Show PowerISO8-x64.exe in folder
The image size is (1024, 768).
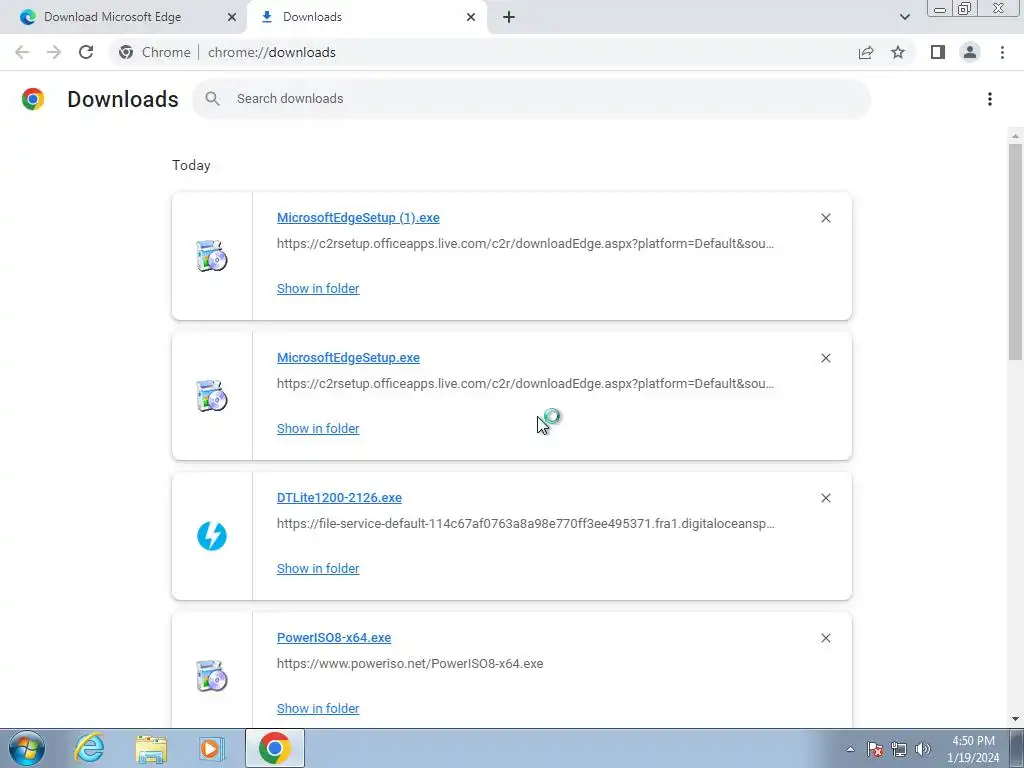click(318, 709)
